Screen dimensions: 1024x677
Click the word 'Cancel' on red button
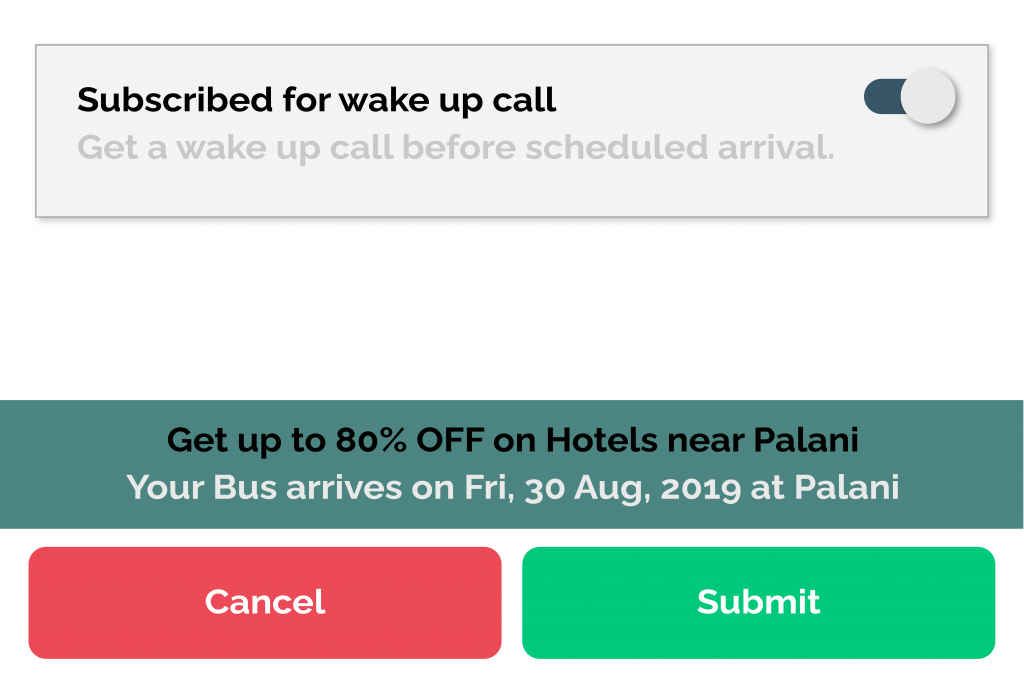(x=265, y=602)
